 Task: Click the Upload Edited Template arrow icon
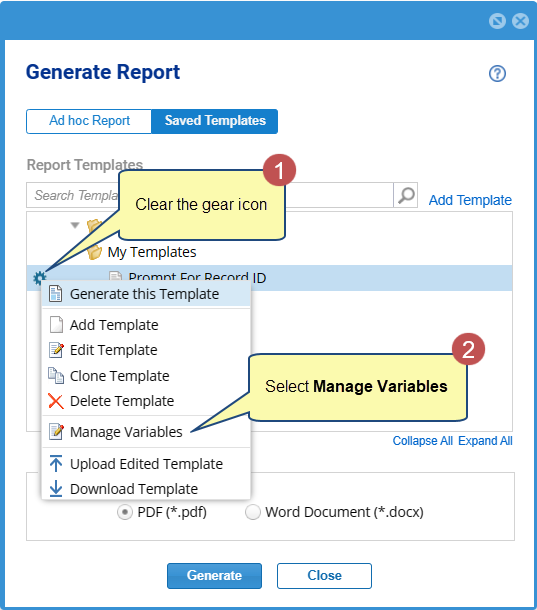click(x=56, y=463)
